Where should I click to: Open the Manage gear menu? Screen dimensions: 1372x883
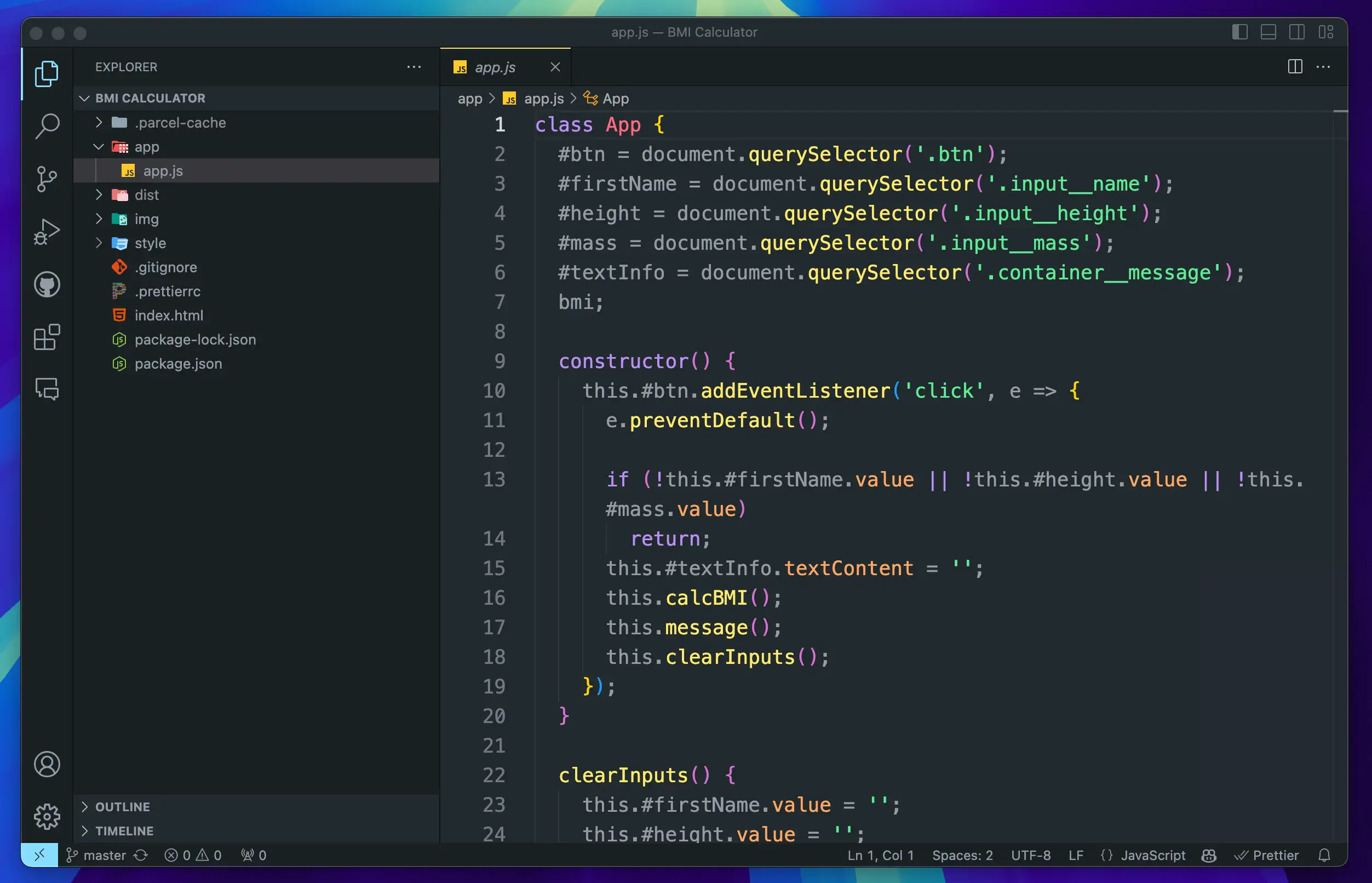47,817
